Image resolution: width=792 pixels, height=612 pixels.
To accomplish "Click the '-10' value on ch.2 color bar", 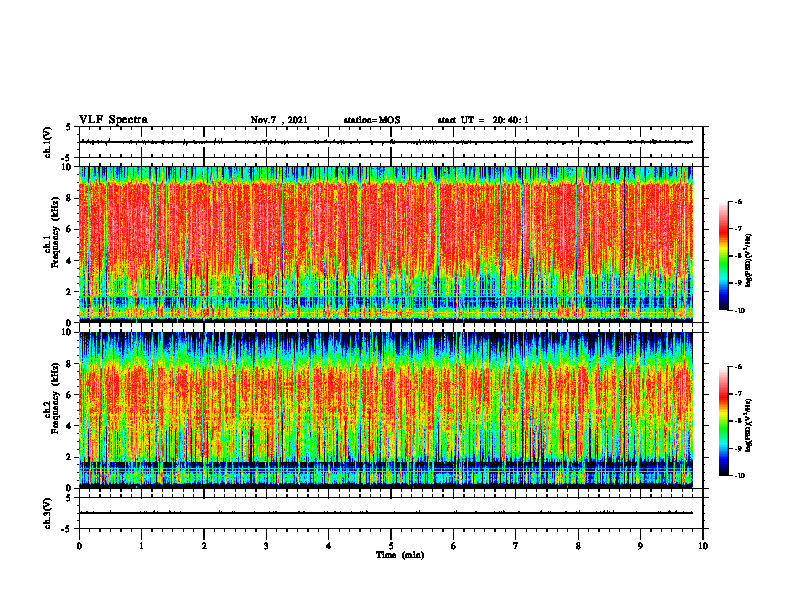I will (739, 476).
